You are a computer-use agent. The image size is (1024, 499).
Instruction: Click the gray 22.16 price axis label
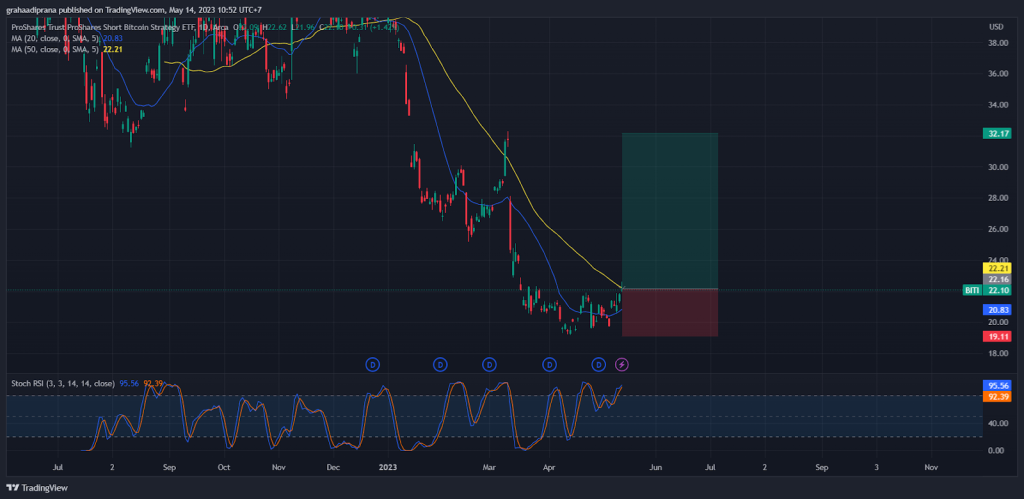point(997,279)
